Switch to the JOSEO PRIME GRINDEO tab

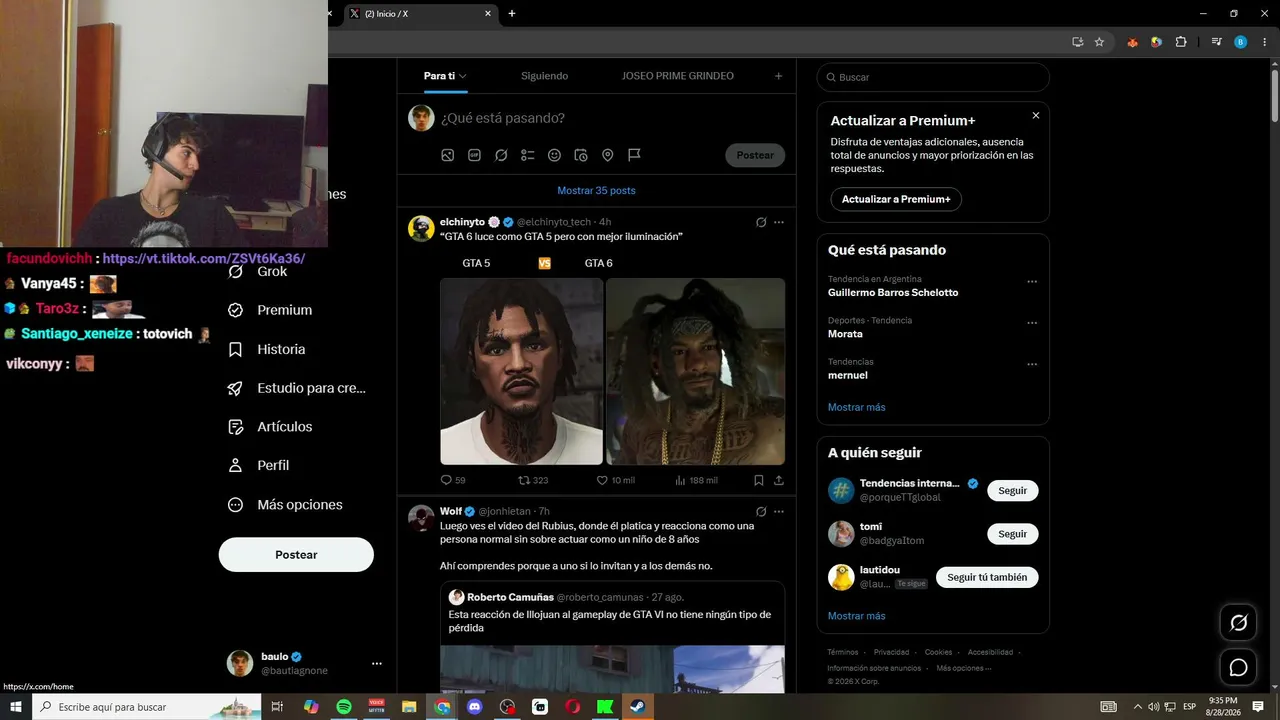pyautogui.click(x=677, y=76)
